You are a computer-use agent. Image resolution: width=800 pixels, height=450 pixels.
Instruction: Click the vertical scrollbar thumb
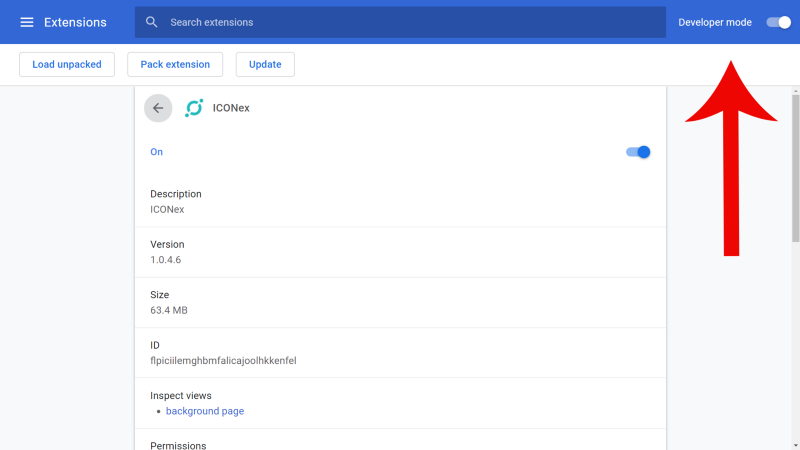pyautogui.click(x=795, y=168)
